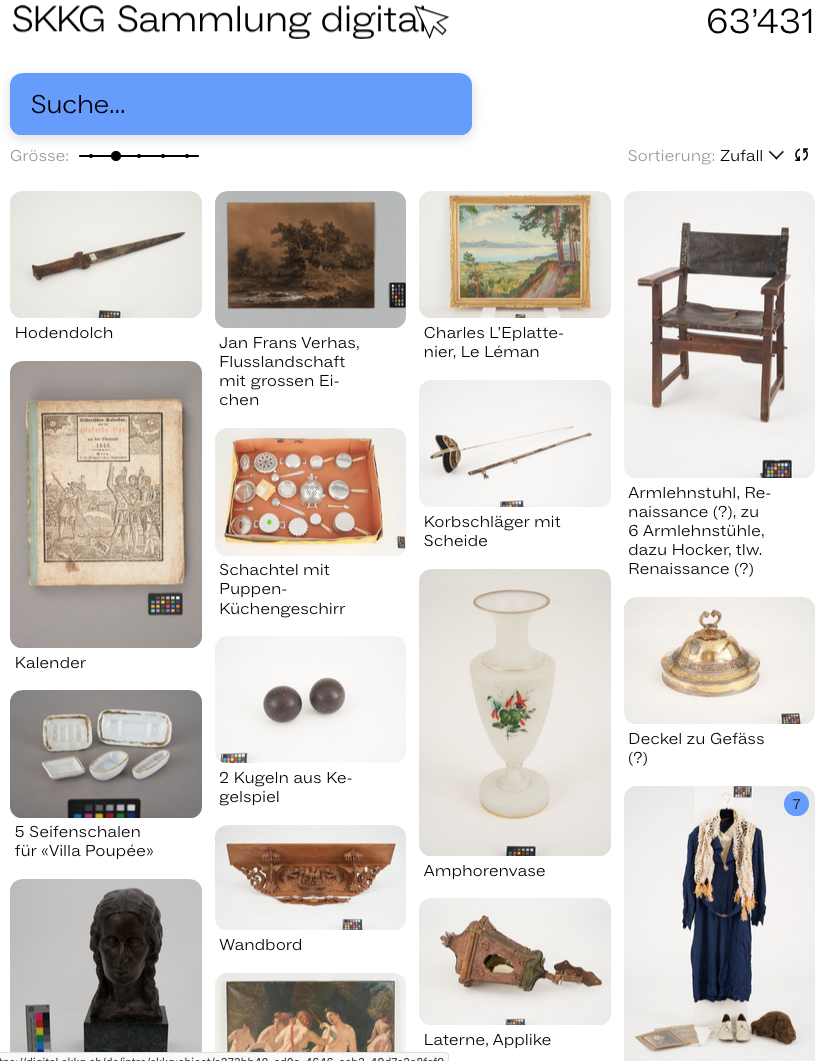830x1061 pixels.
Task: Select the Amphorenvase vase image
Action: point(515,712)
